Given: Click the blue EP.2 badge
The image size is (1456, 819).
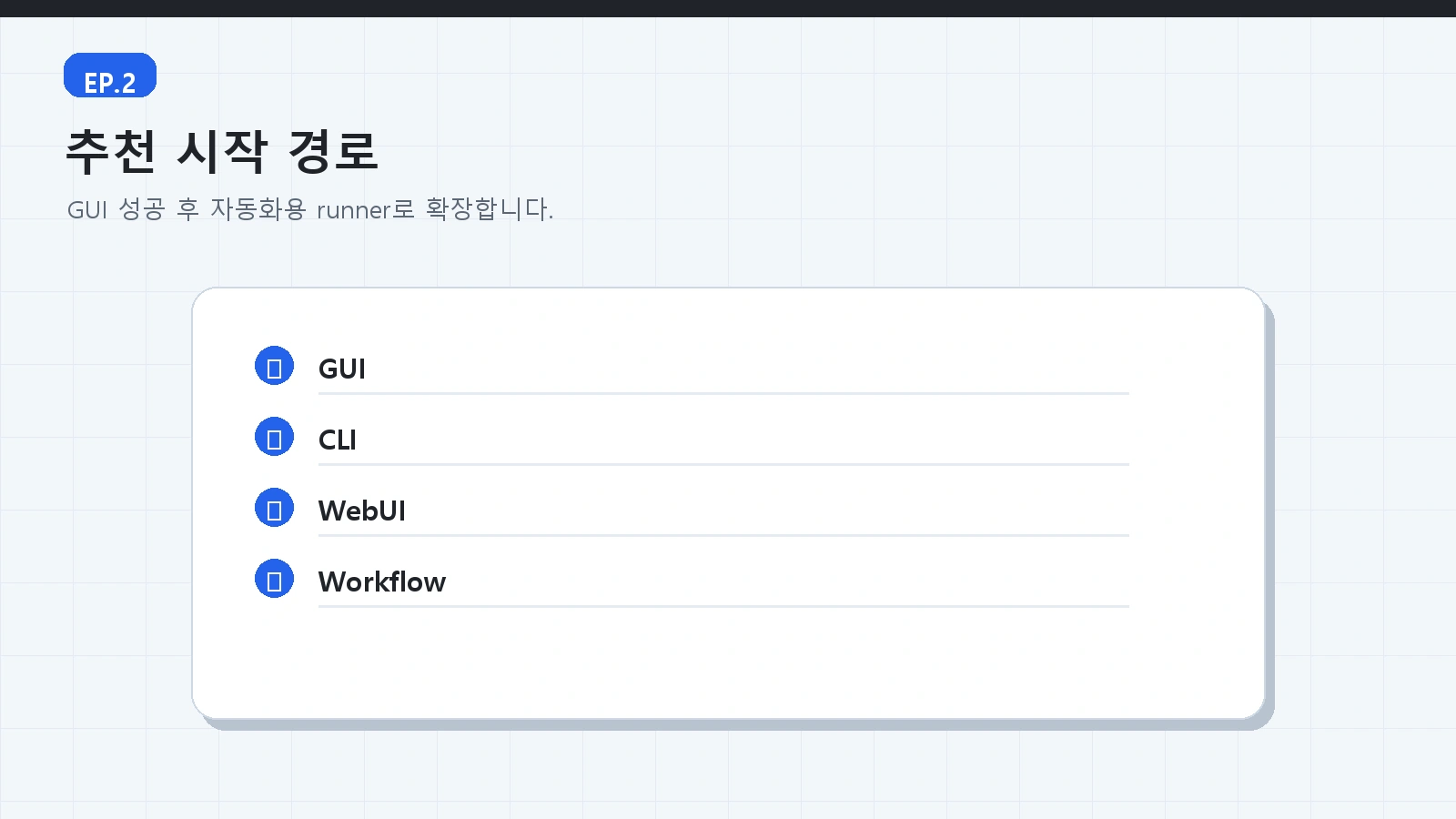Looking at the screenshot, I should coord(110,76).
